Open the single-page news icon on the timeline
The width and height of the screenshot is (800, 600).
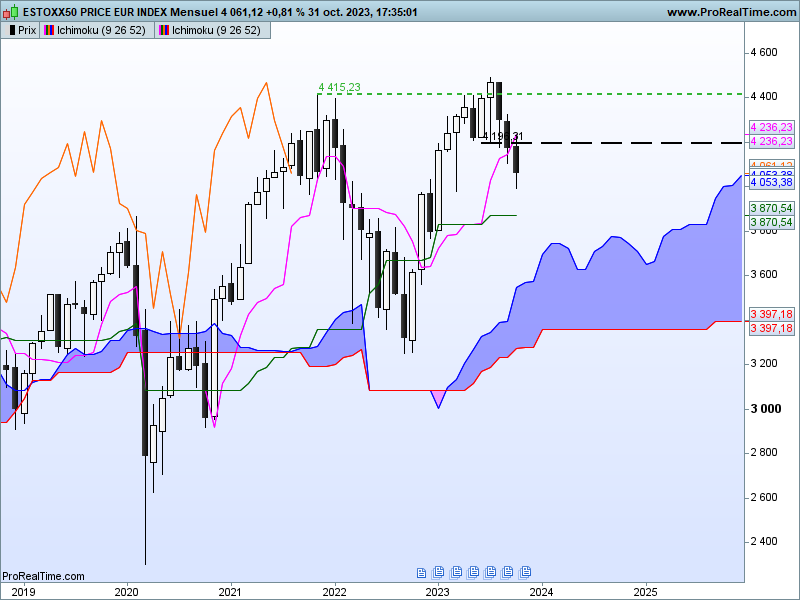(x=421, y=573)
